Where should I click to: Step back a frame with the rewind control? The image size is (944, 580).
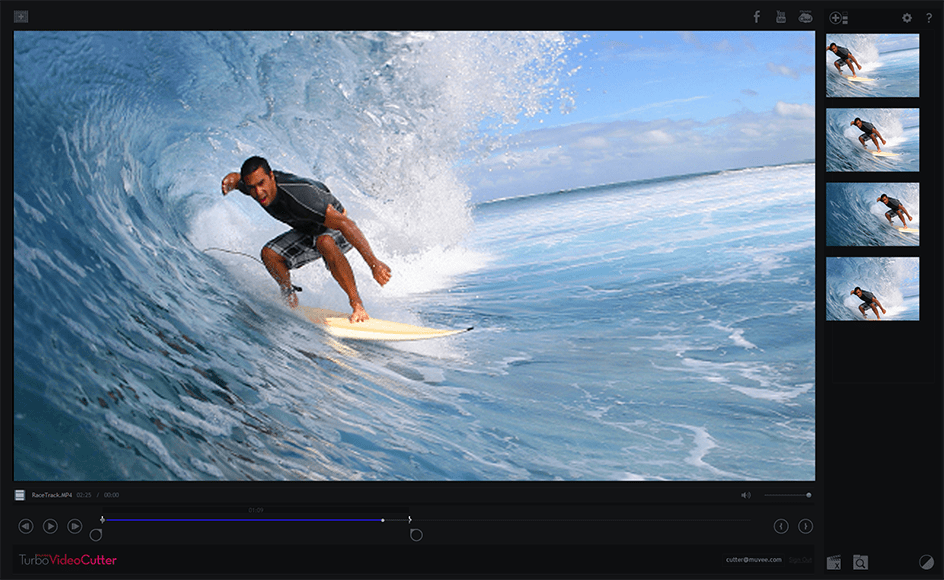(28, 524)
